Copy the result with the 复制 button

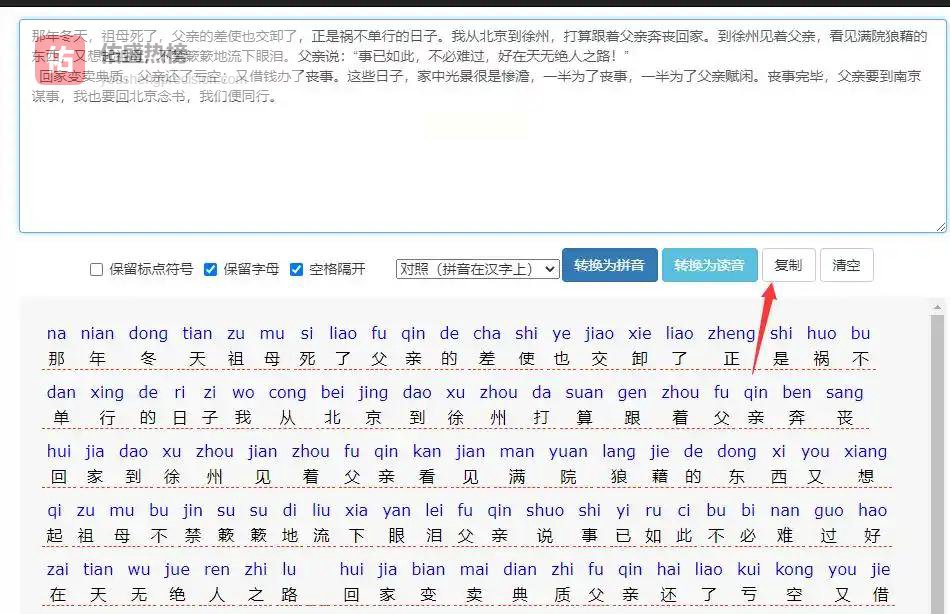pos(788,265)
